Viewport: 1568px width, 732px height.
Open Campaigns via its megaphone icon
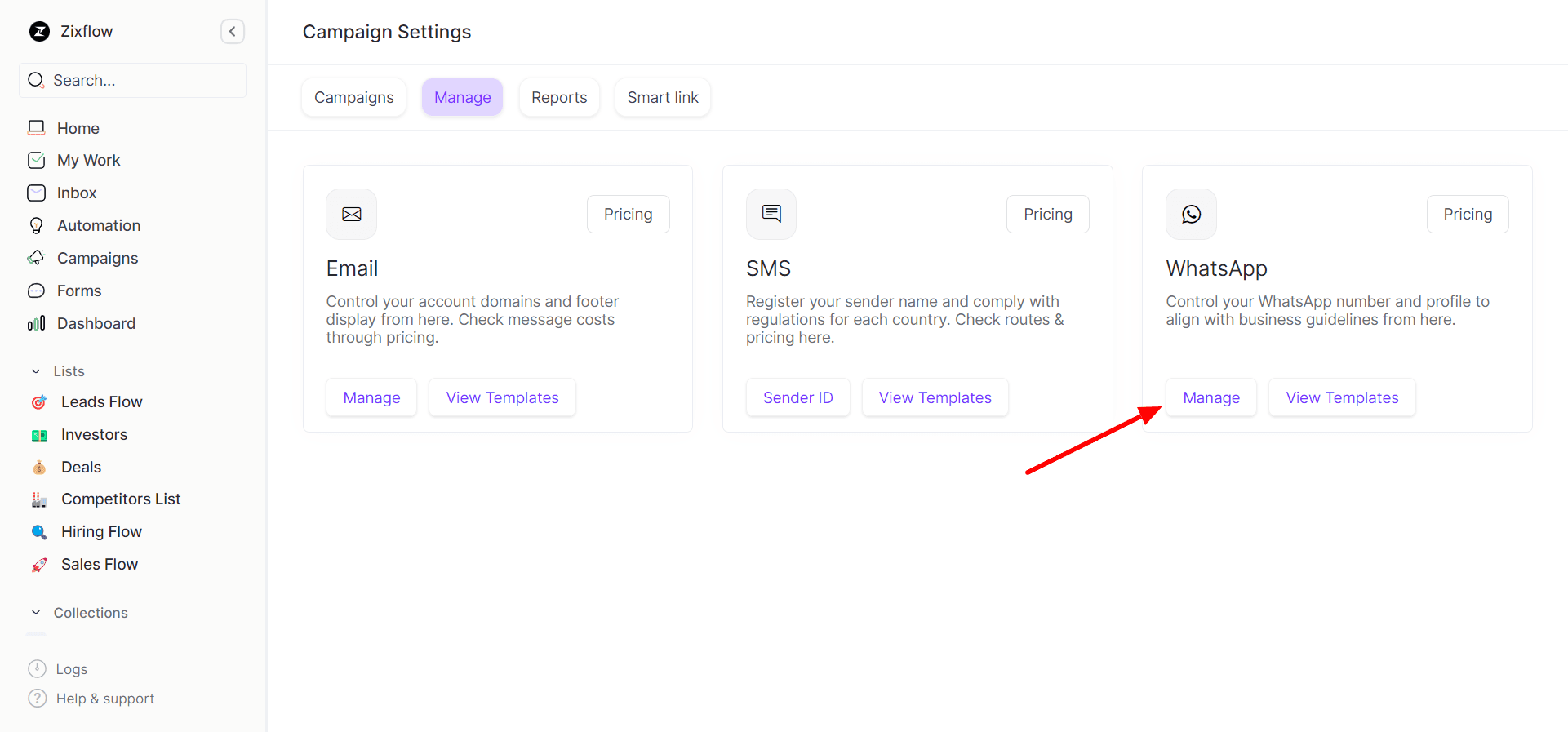[37, 258]
